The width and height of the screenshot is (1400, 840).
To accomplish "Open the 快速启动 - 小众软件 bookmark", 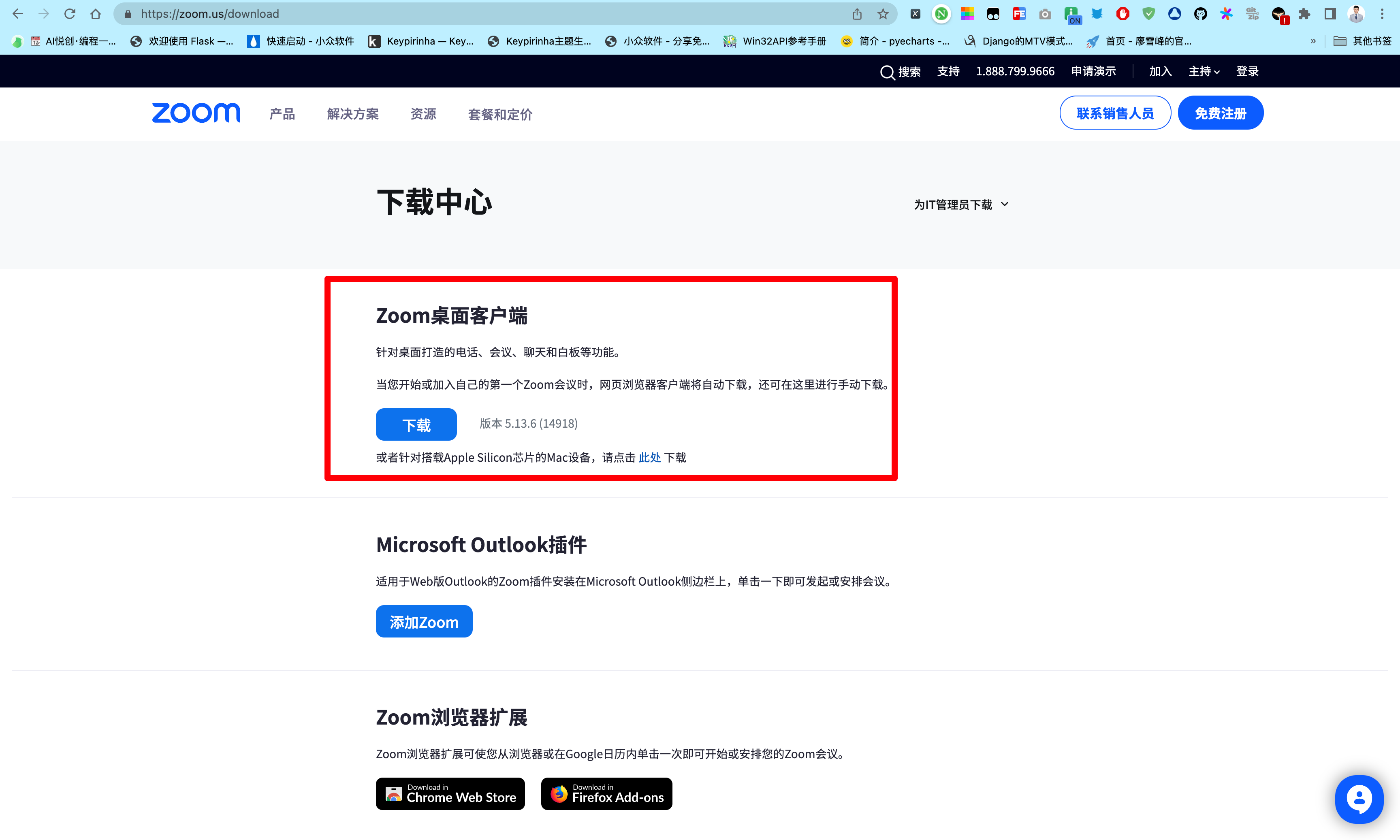I will [301, 41].
